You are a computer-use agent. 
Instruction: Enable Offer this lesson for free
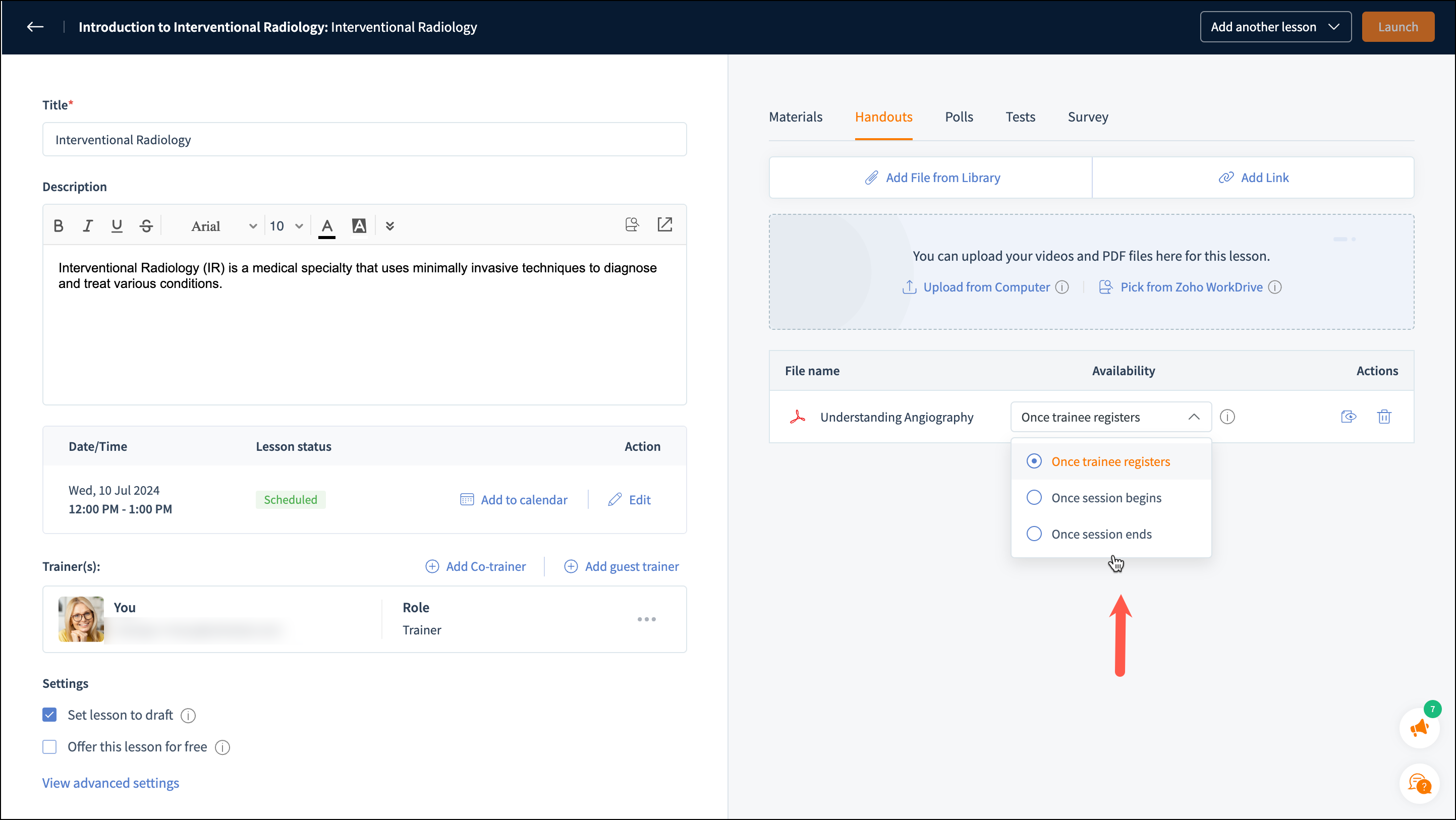coord(50,747)
